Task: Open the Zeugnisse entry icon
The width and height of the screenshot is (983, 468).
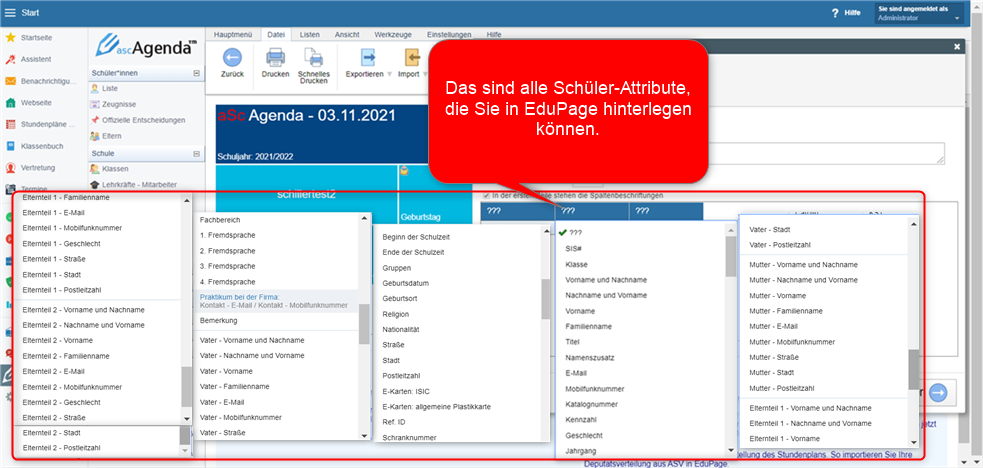Action: pyautogui.click(x=95, y=105)
